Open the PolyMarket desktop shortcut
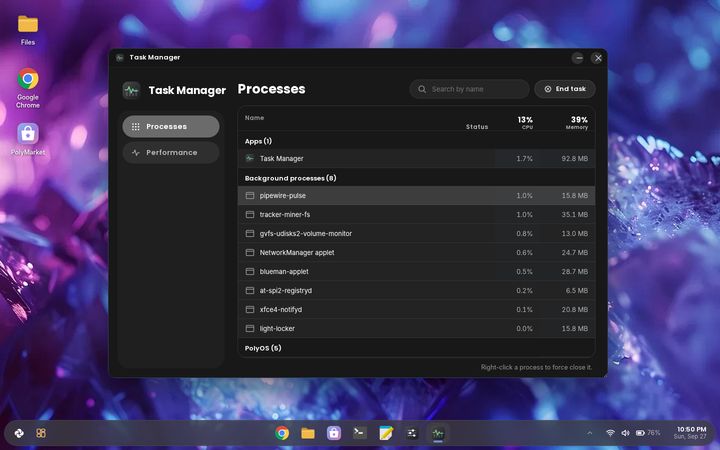 click(x=28, y=140)
